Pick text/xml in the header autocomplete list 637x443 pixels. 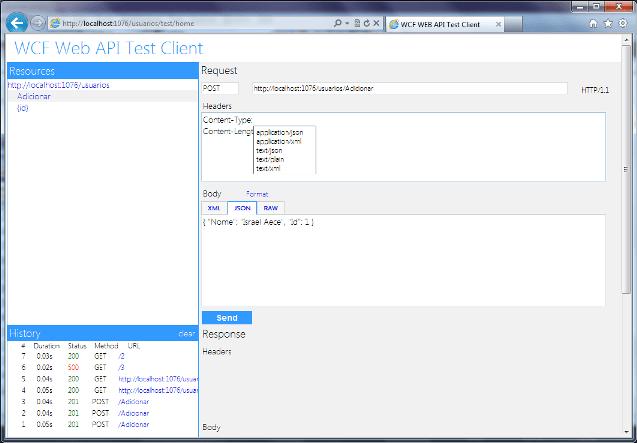tap(268, 168)
